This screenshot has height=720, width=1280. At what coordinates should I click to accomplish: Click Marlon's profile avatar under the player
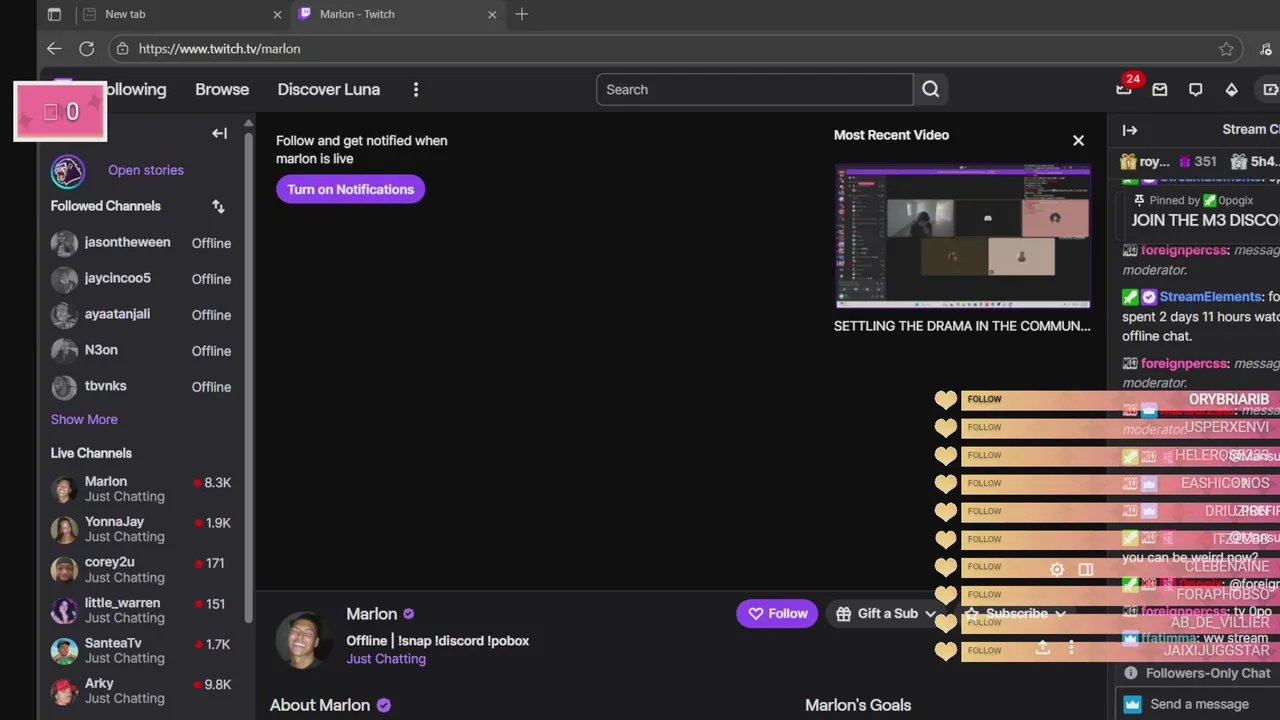(304, 640)
